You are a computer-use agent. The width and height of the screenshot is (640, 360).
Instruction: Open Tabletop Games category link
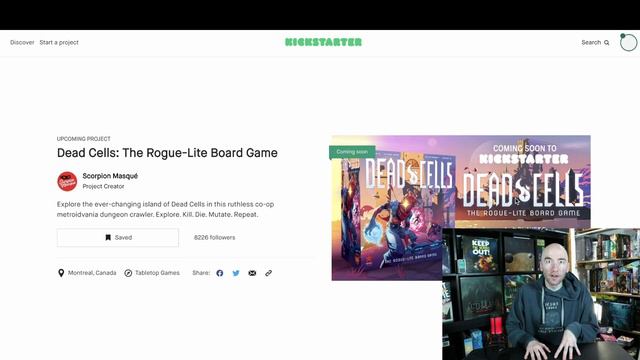coord(152,273)
